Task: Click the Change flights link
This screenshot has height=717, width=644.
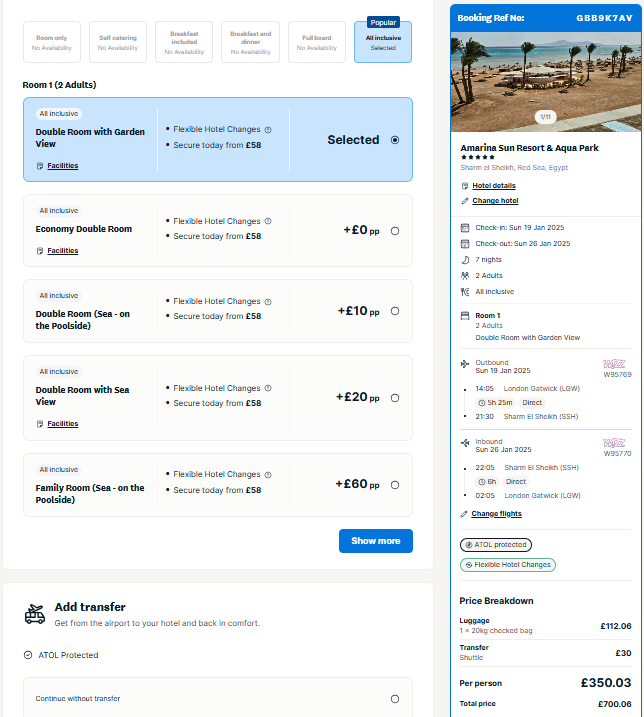Action: 497,514
